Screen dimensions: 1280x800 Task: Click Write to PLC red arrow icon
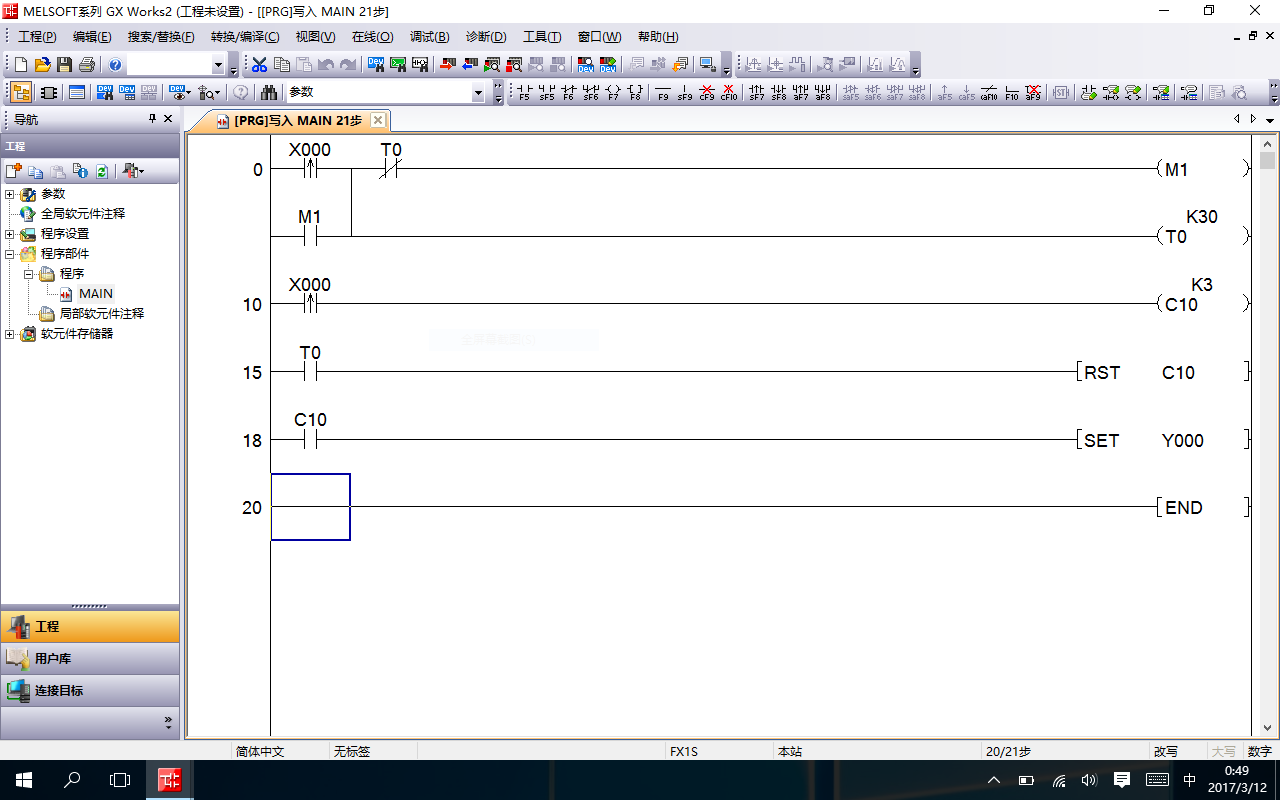tap(447, 65)
